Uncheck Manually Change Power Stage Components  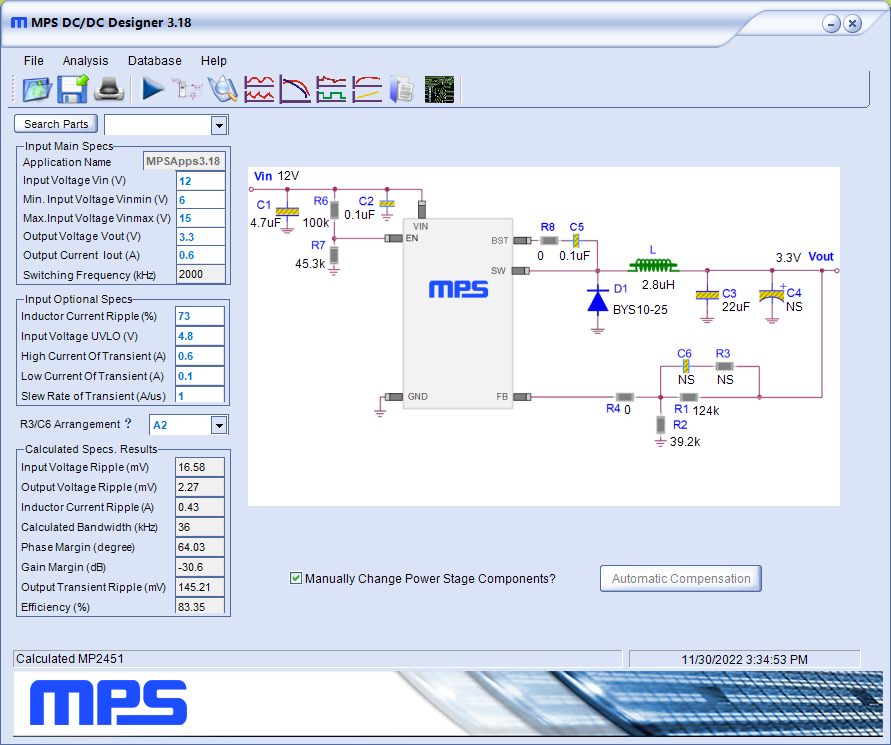[x=295, y=578]
